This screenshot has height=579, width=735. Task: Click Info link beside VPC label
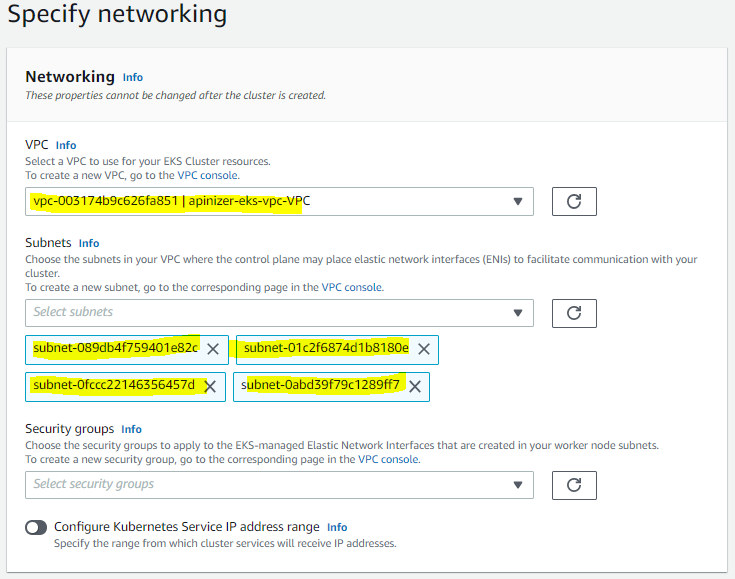point(66,145)
